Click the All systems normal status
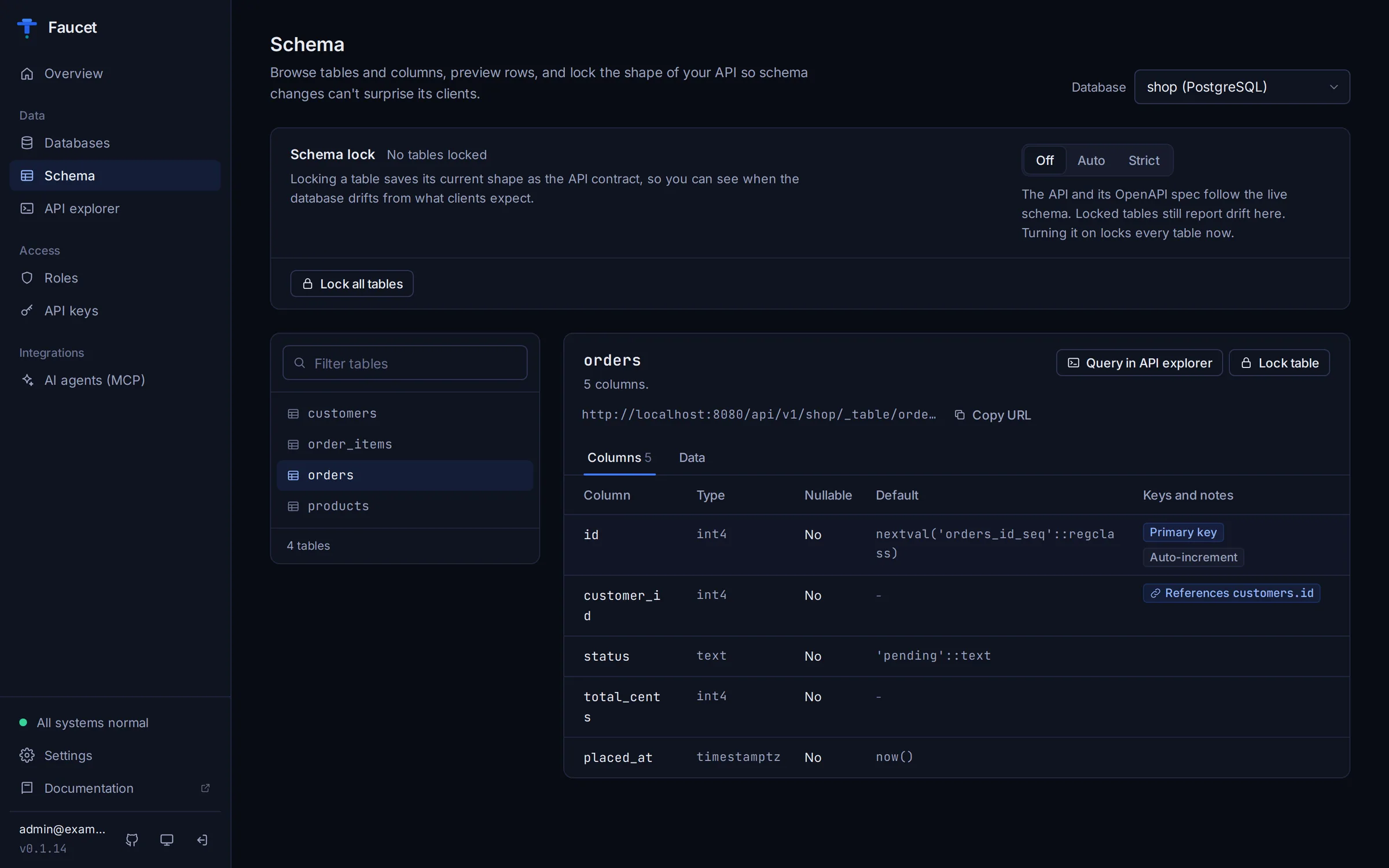Image resolution: width=1389 pixels, height=868 pixels. click(84, 723)
